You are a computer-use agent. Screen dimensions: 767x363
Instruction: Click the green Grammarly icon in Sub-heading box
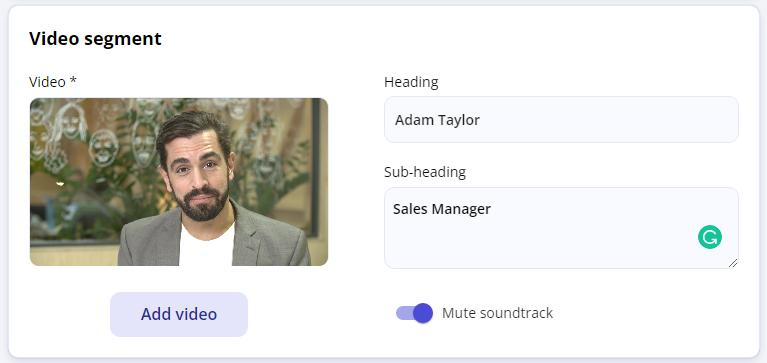pos(710,237)
